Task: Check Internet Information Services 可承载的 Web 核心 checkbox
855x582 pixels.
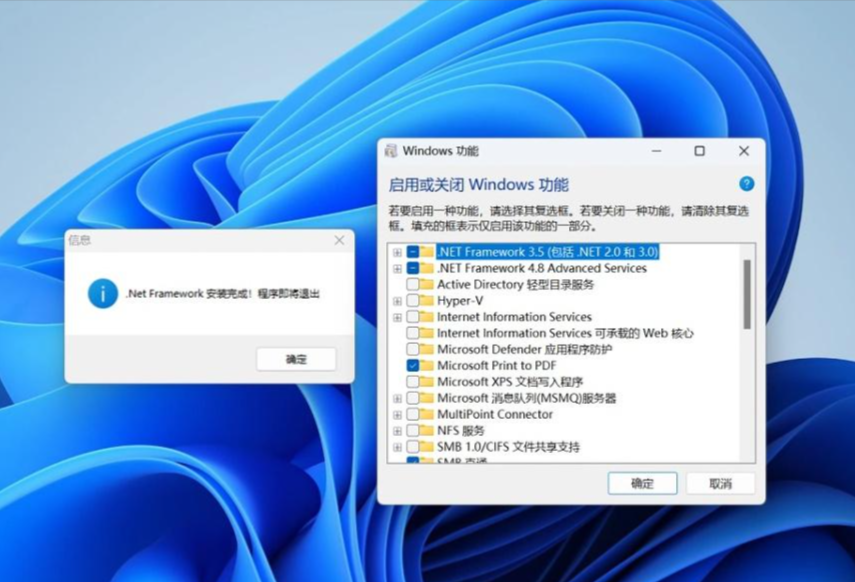Action: tap(413, 333)
